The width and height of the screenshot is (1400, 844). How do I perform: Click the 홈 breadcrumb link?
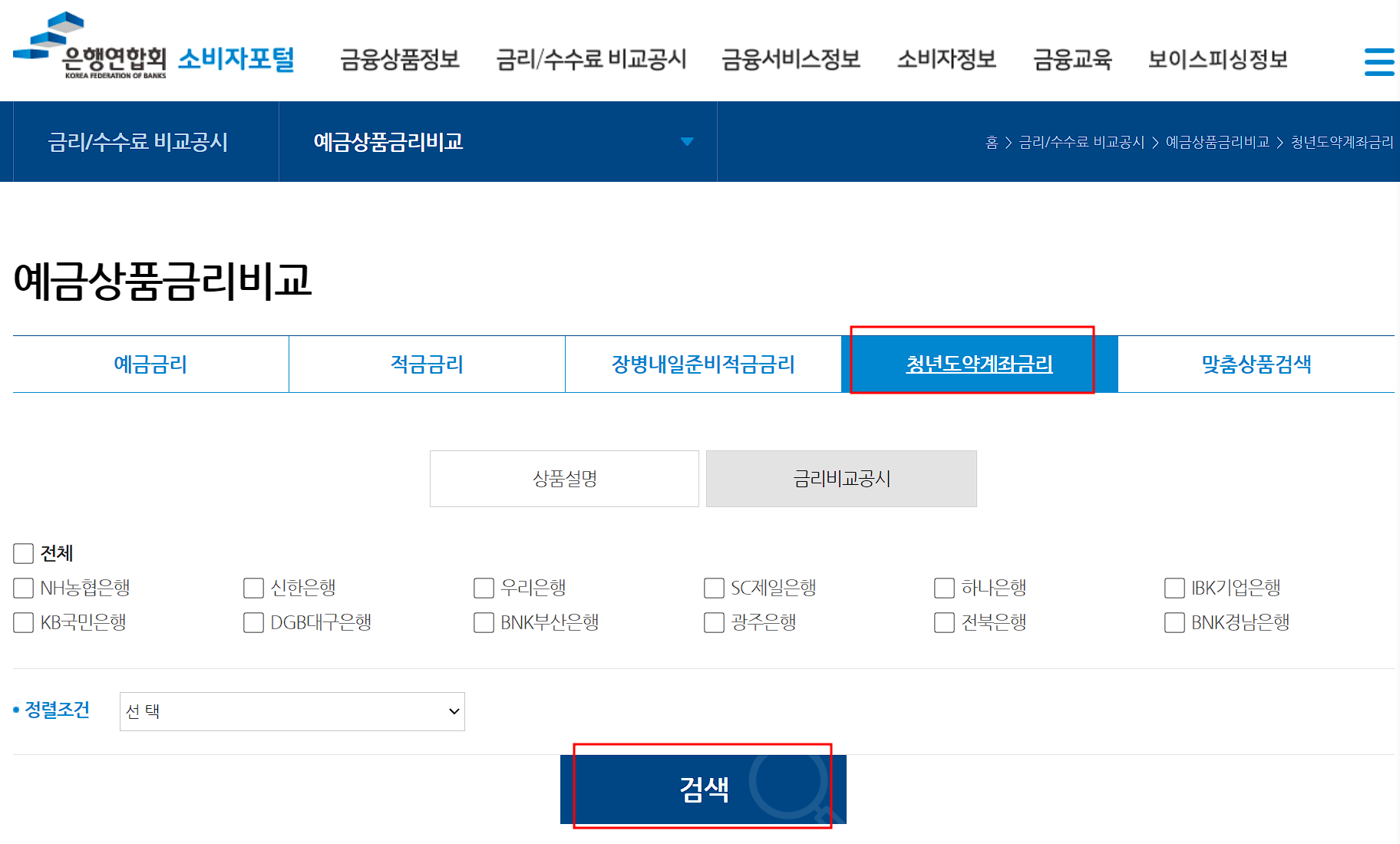pyautogui.click(x=990, y=142)
